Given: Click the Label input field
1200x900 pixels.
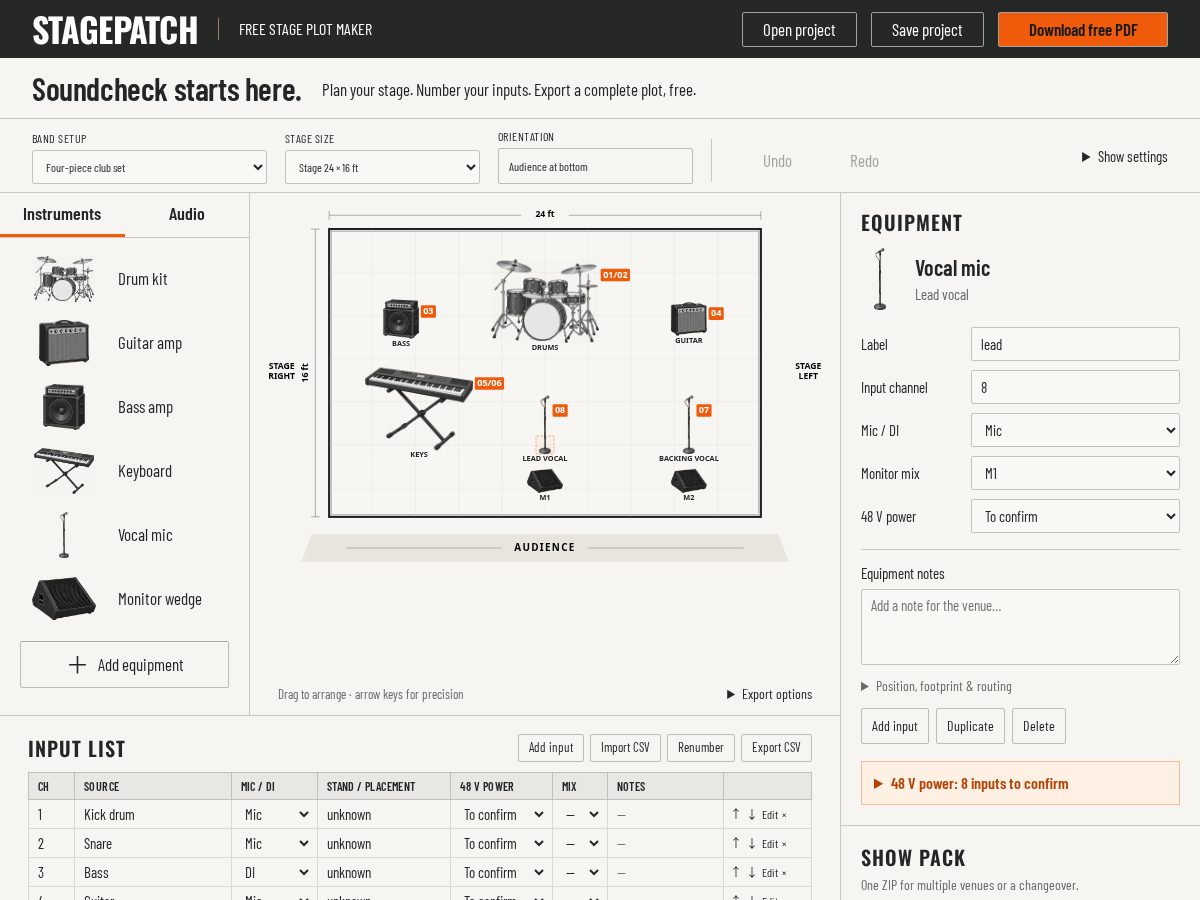Looking at the screenshot, I should tap(1075, 344).
